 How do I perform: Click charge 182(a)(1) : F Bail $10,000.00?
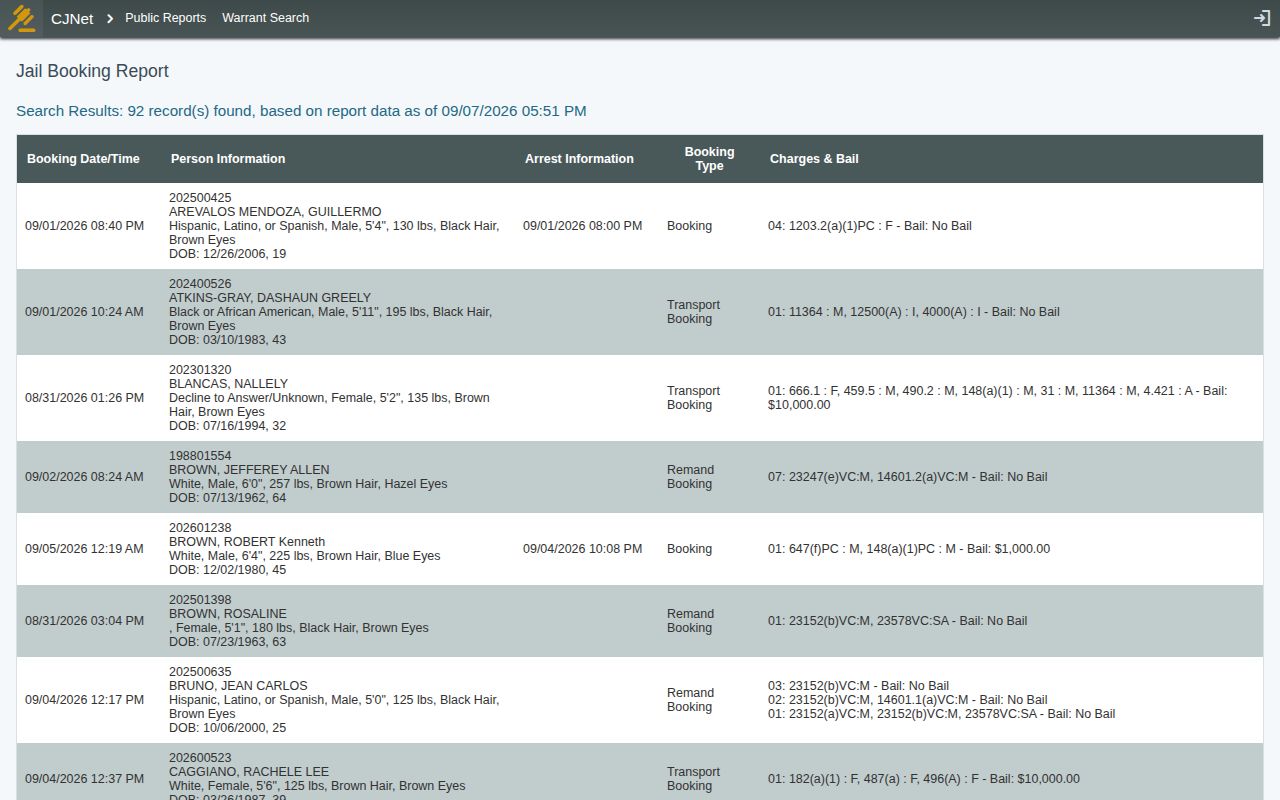coord(924,779)
